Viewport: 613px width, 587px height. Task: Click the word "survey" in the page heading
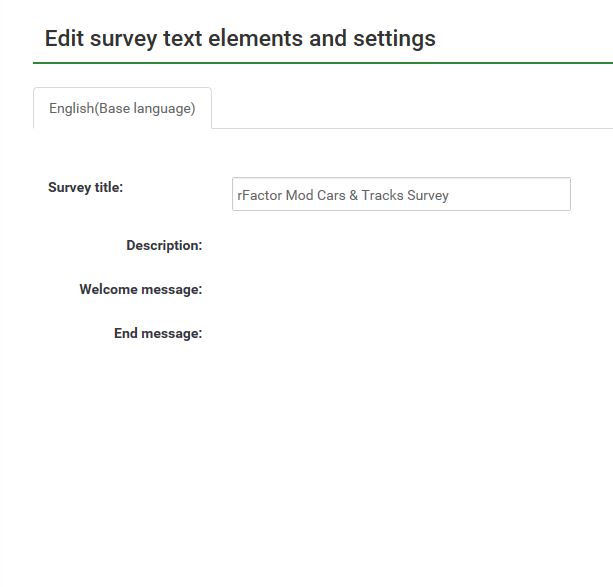click(x=123, y=39)
